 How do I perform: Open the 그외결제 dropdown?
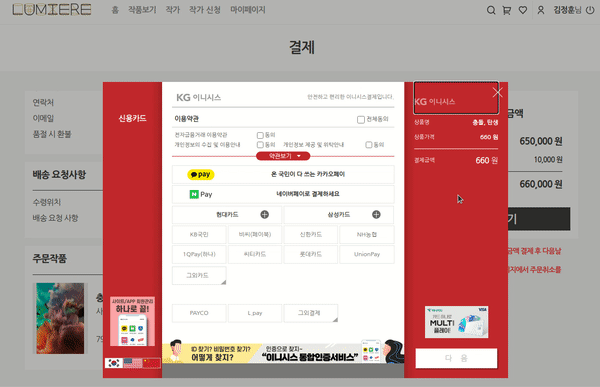(x=311, y=313)
